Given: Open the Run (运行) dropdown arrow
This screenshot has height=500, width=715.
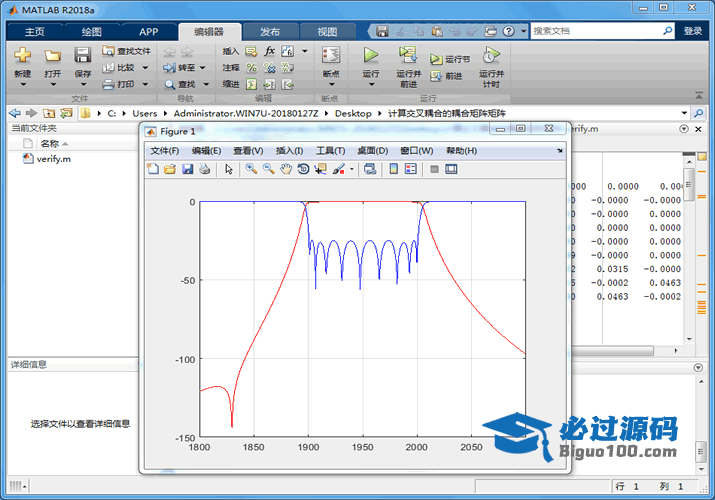Looking at the screenshot, I should 371,84.
